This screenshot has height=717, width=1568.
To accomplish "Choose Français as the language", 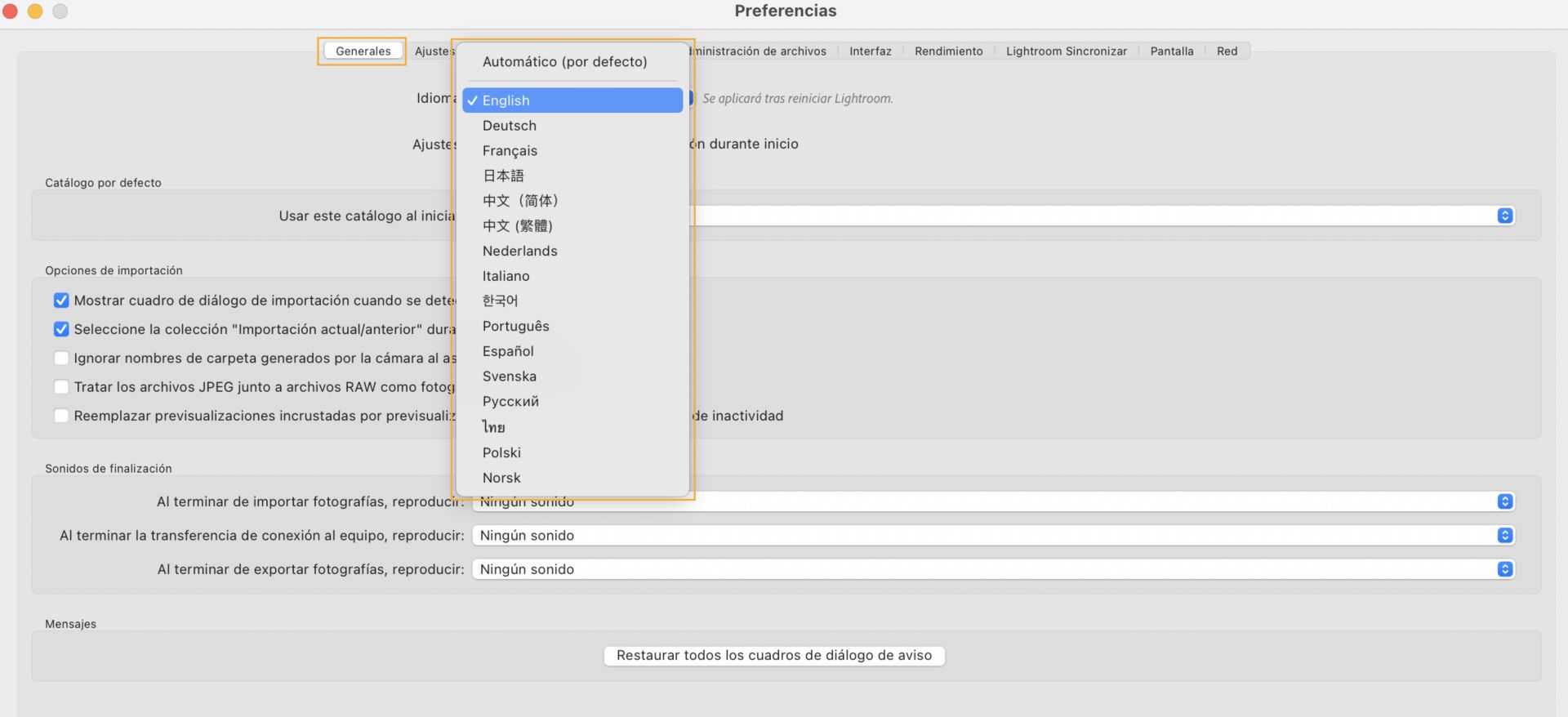I will 572,151.
